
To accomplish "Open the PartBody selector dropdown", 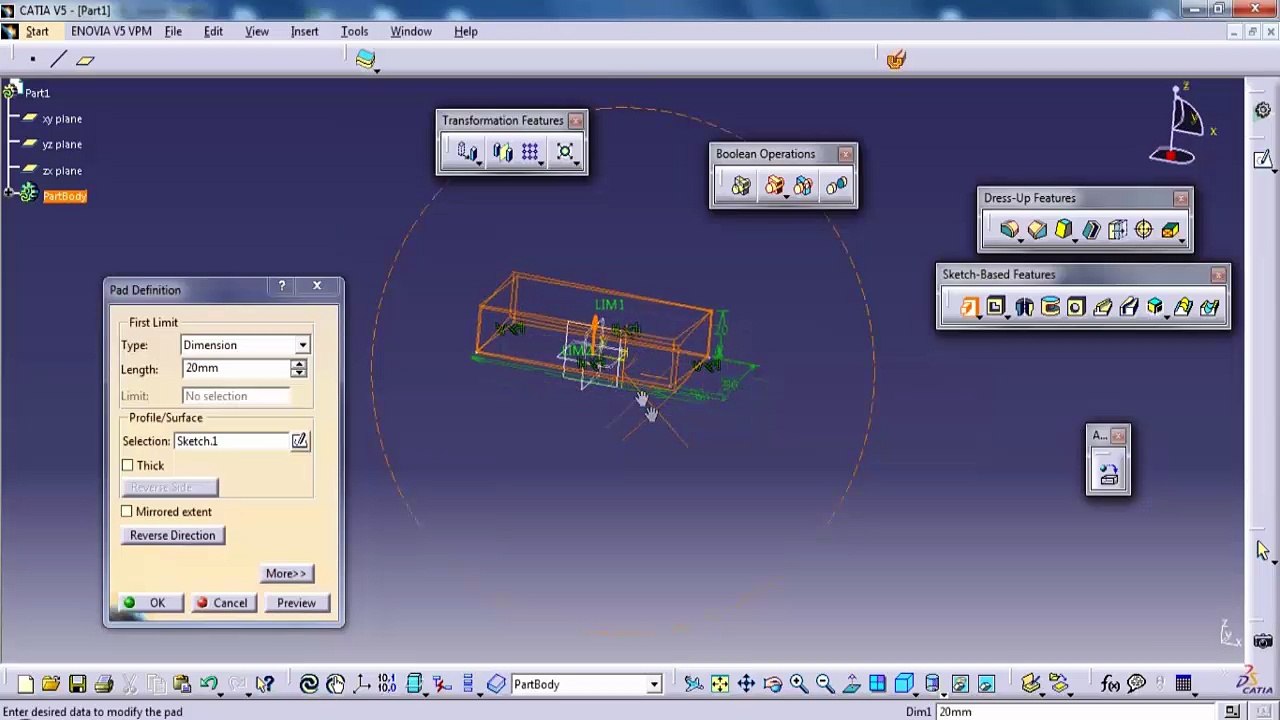I will pos(654,685).
